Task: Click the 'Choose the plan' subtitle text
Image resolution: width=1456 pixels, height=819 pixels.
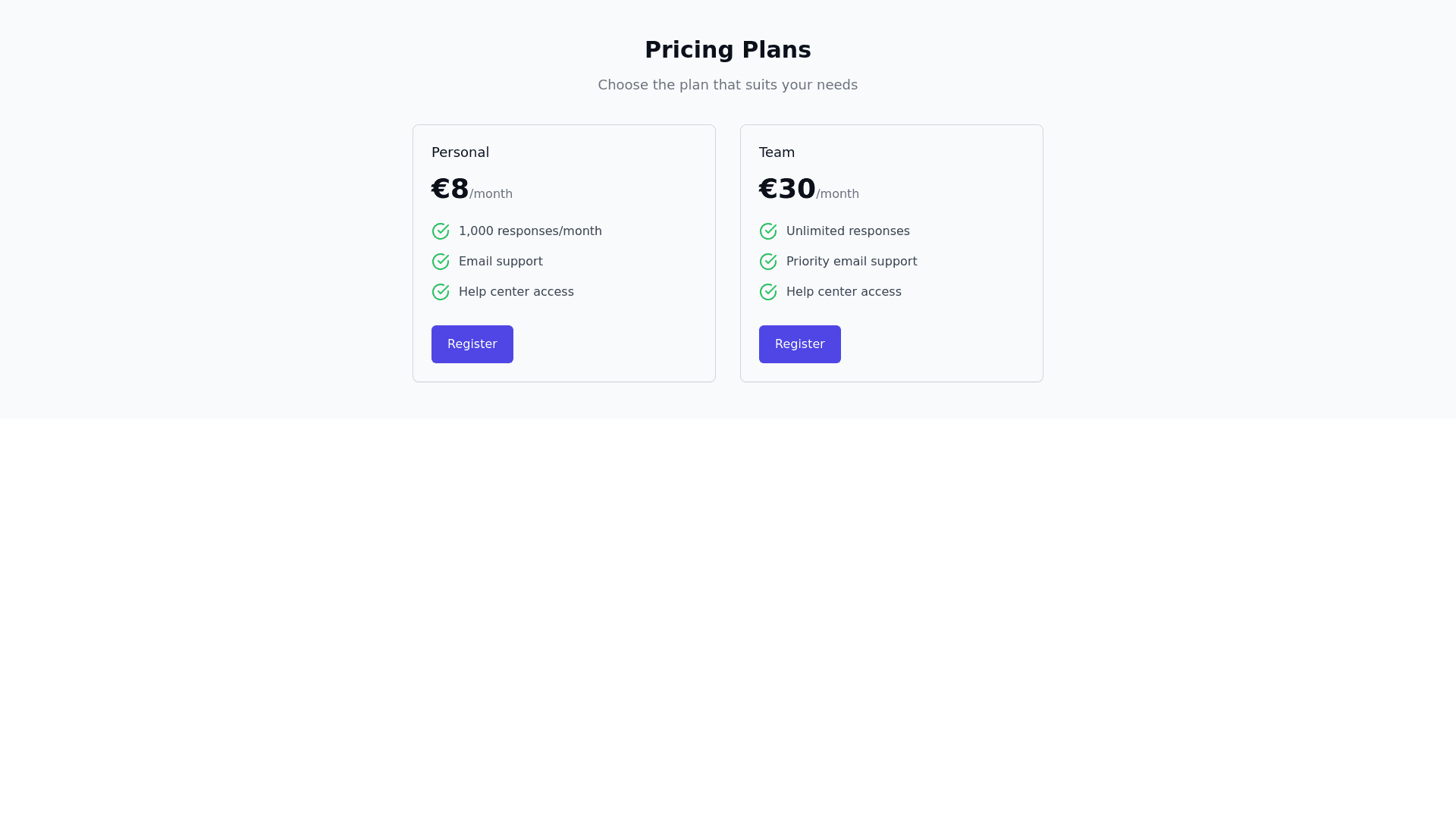Action: pos(728,85)
